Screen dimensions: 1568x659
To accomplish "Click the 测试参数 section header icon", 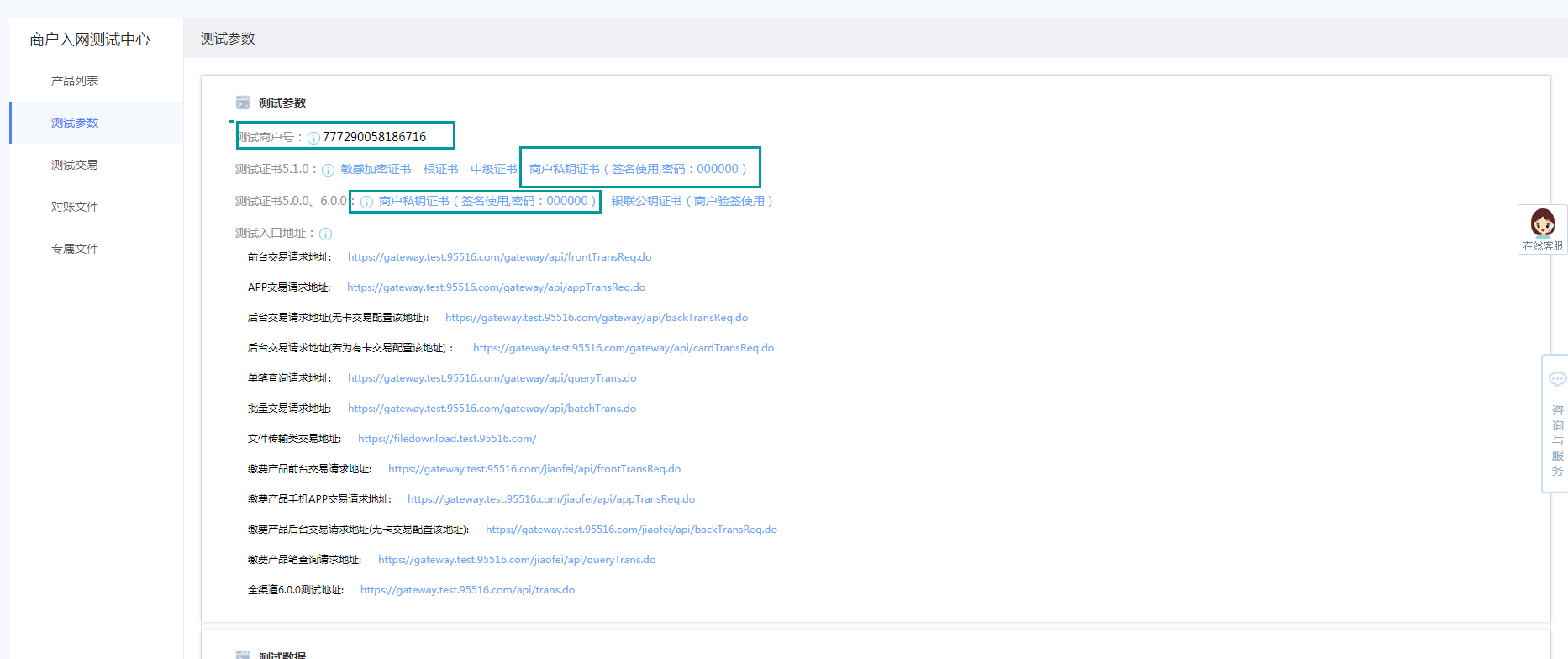I will click(x=243, y=103).
